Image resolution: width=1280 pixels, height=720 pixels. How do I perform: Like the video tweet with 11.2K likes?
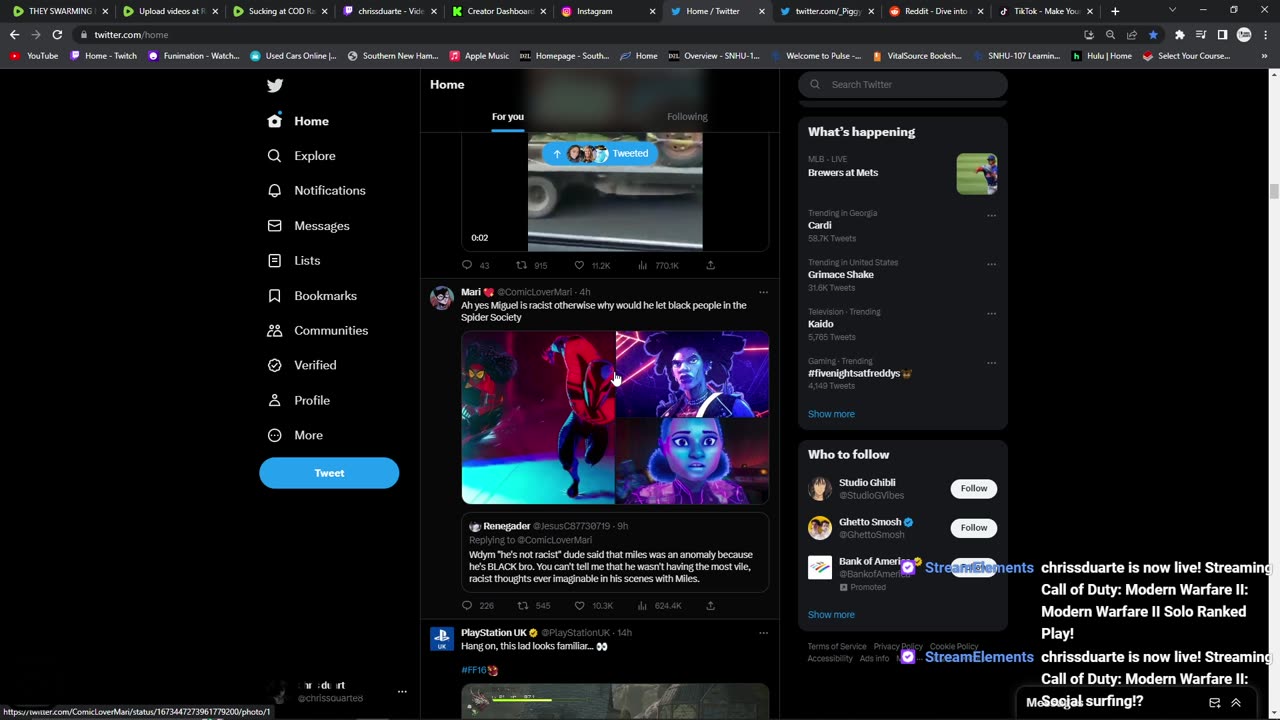coord(579,266)
